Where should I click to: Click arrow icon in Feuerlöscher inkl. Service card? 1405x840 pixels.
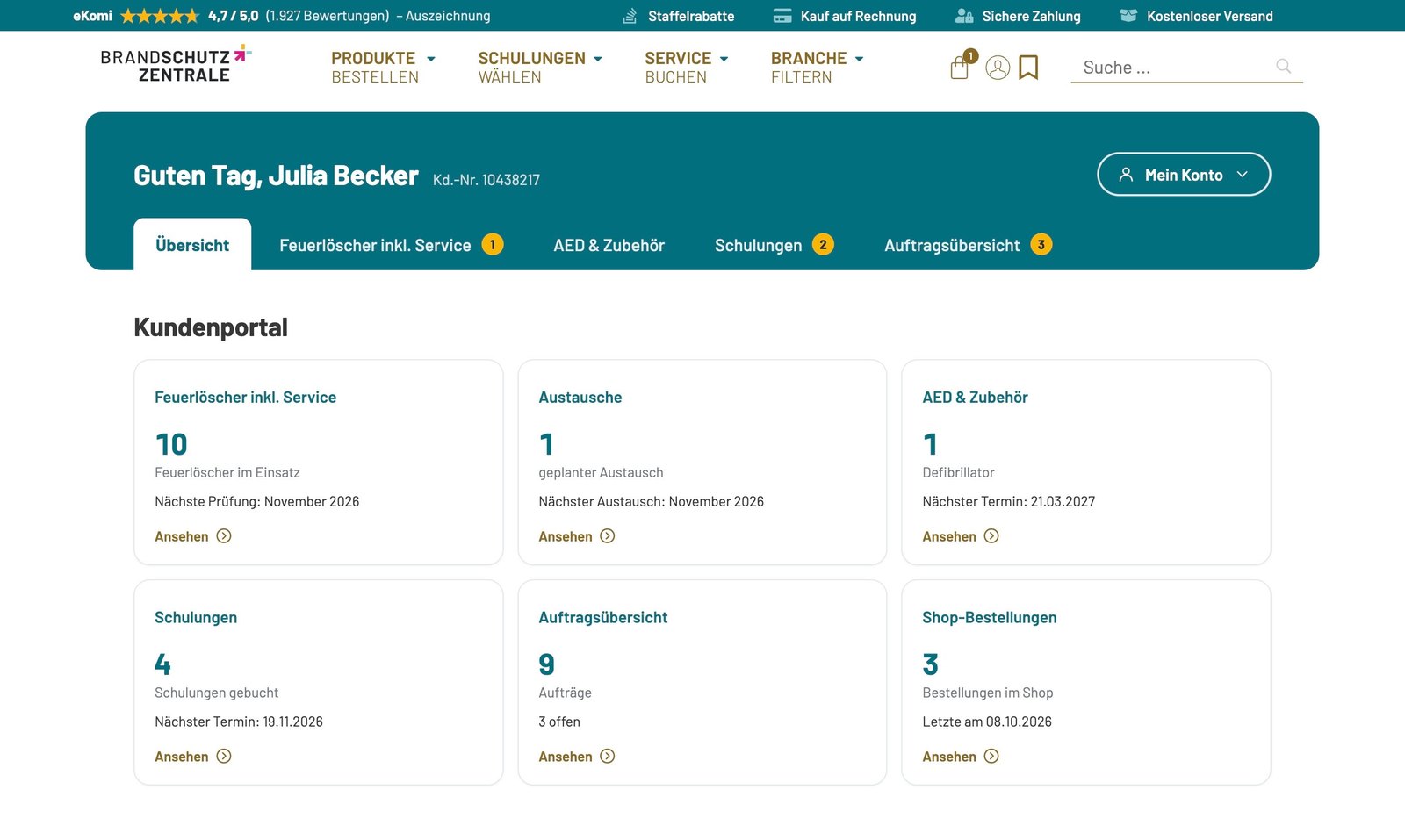[224, 535]
